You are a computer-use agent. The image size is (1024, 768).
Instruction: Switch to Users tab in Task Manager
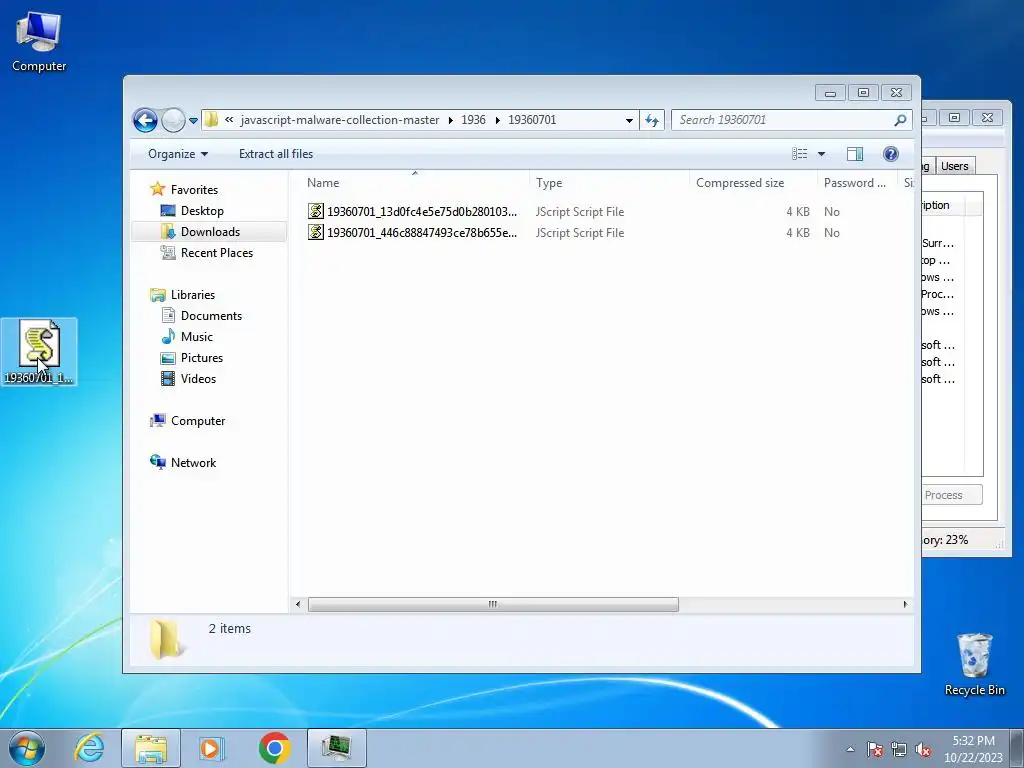coord(955,166)
